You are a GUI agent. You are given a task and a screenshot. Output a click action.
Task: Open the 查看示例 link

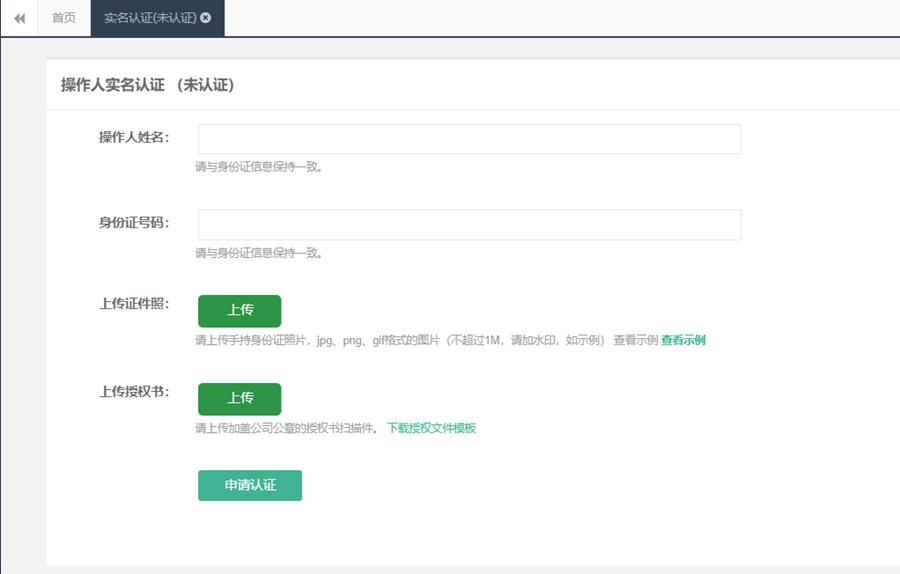coord(683,340)
